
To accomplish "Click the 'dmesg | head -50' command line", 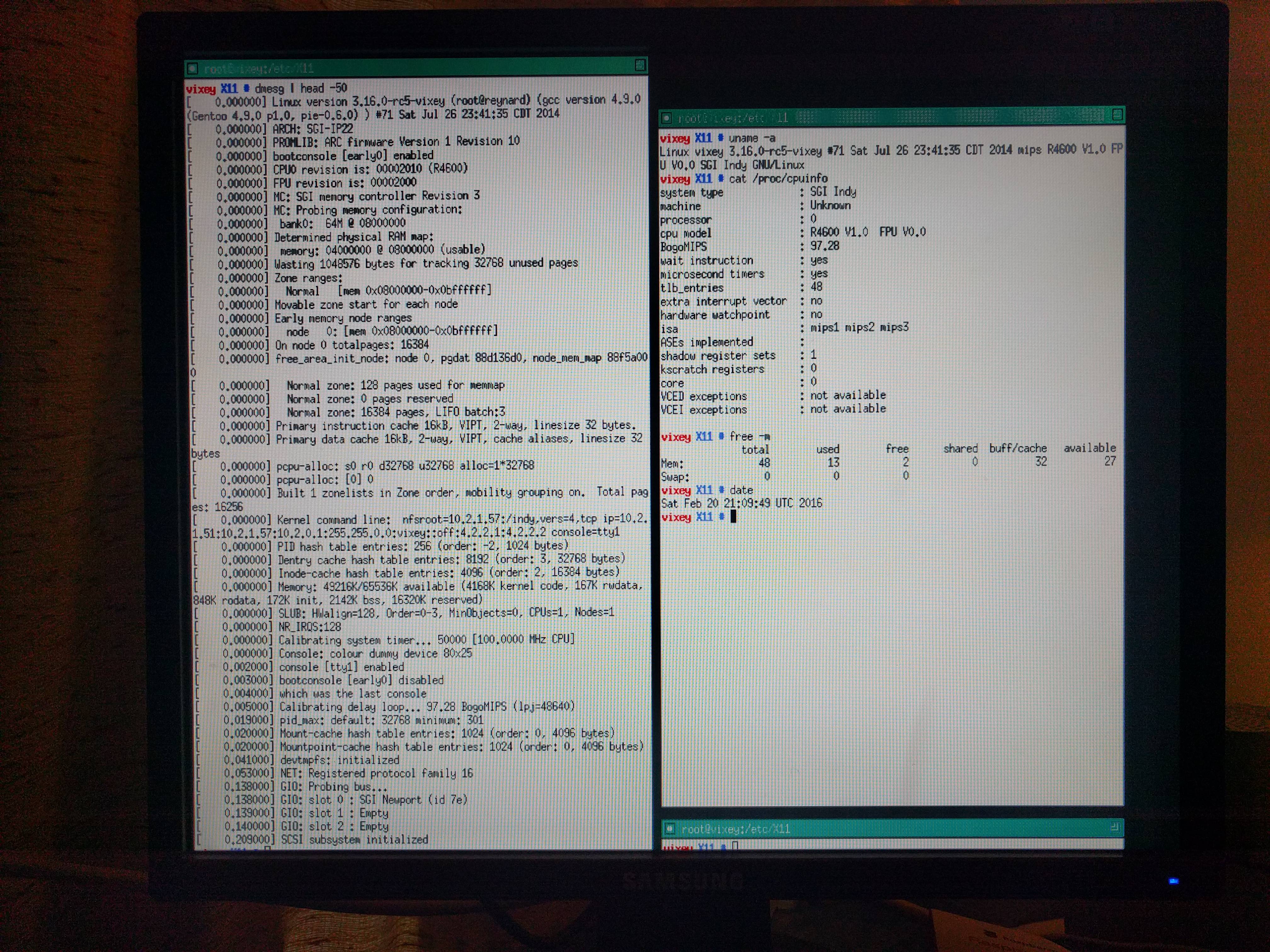I will pyautogui.click(x=301, y=89).
